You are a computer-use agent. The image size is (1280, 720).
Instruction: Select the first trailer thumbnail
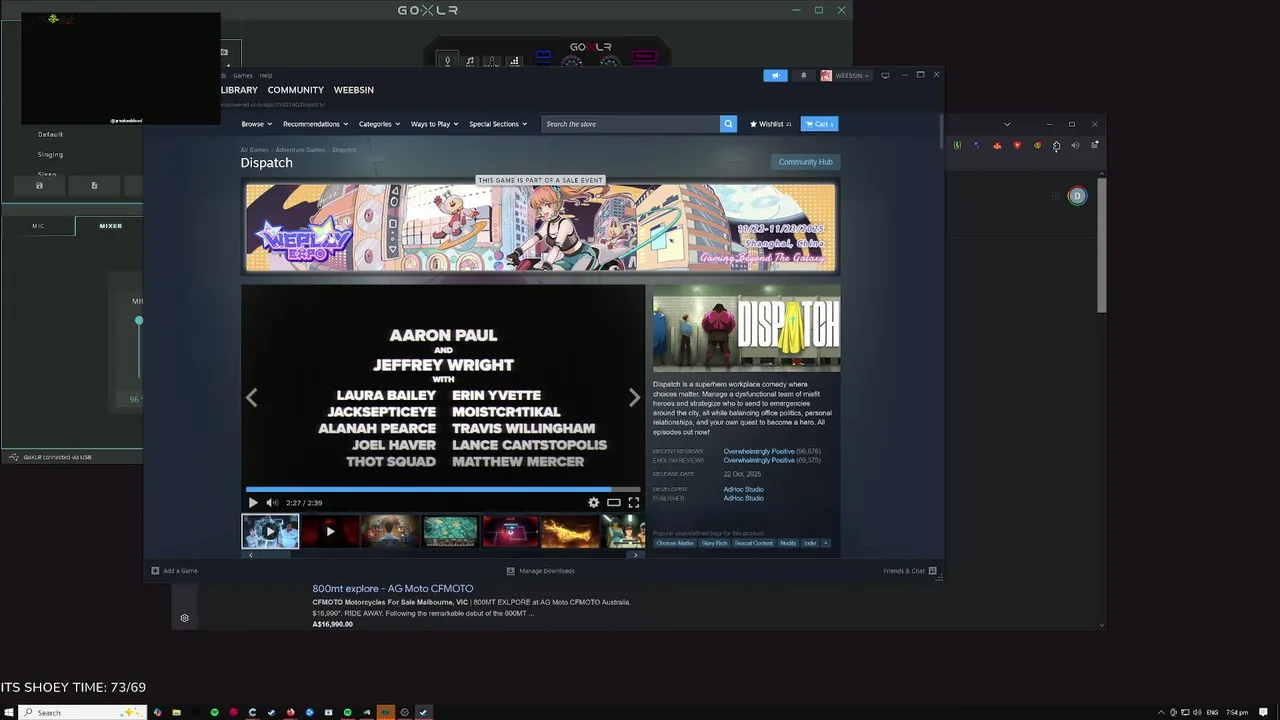(x=270, y=531)
